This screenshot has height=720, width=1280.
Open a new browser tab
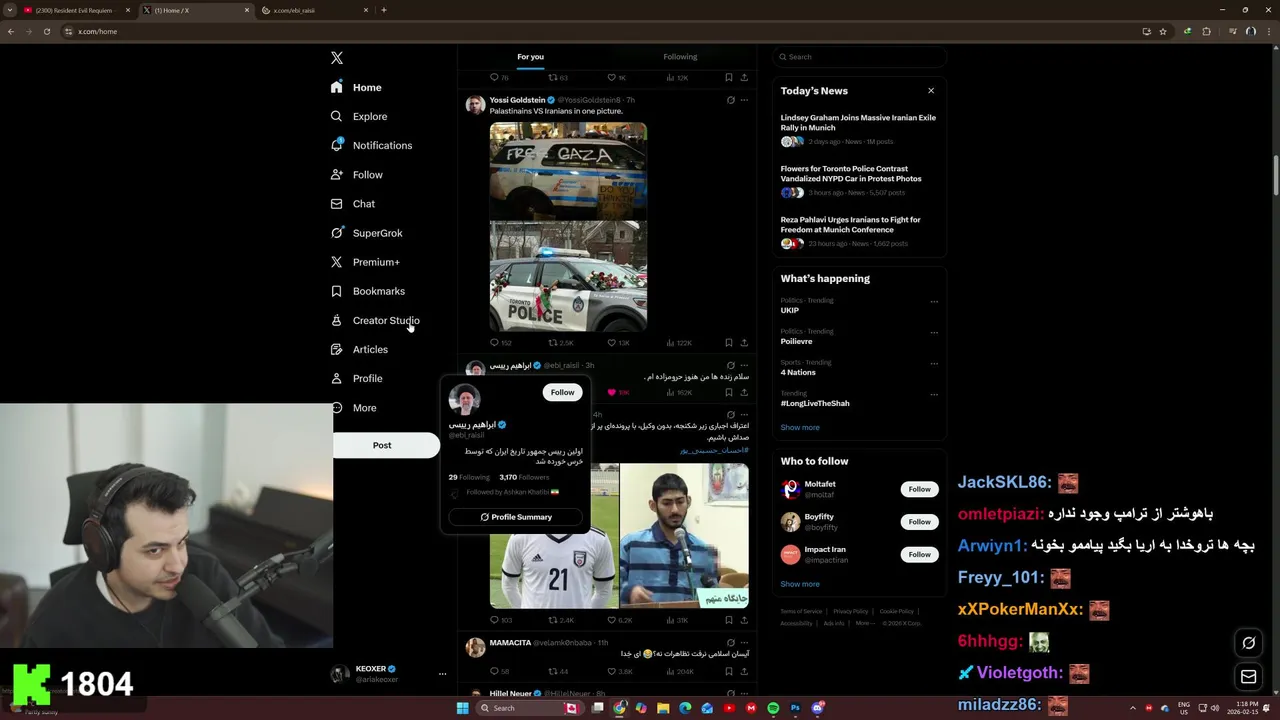384,10
